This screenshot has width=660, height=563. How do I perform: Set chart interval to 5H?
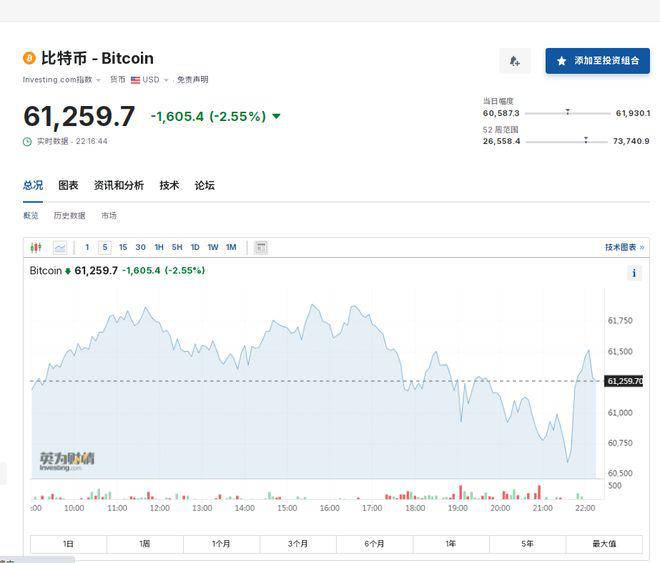177,247
